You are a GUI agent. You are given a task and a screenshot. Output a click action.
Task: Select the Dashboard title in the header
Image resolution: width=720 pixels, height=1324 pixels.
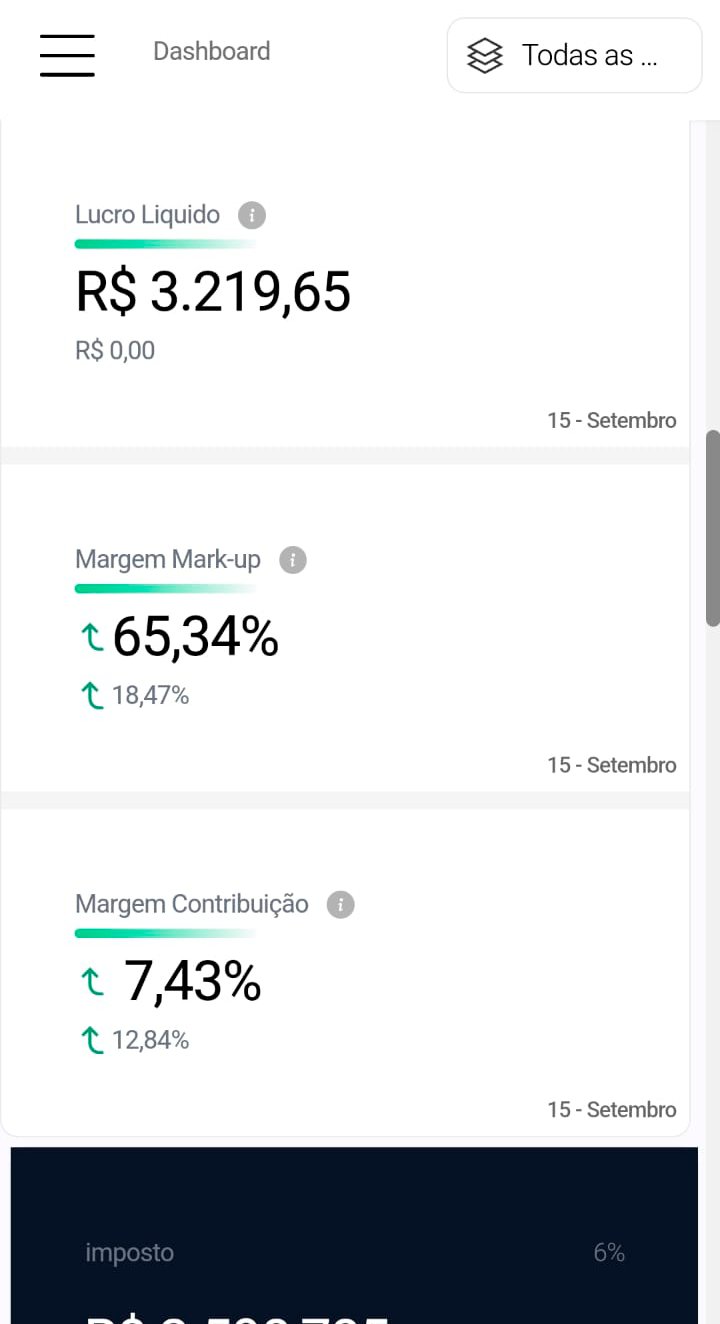tap(211, 51)
